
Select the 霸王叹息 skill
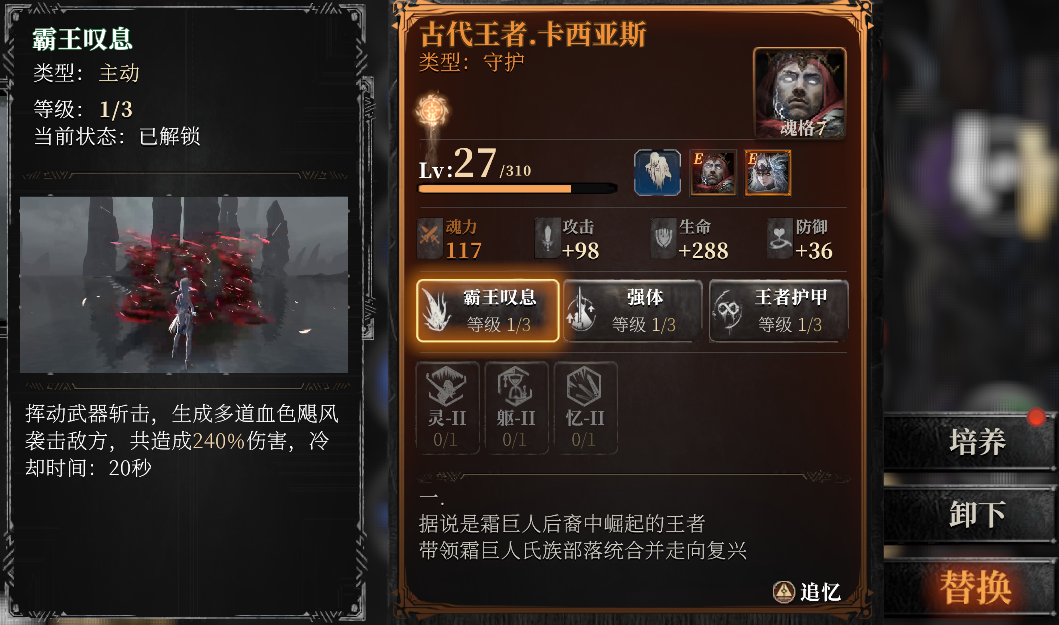pyautogui.click(x=488, y=310)
